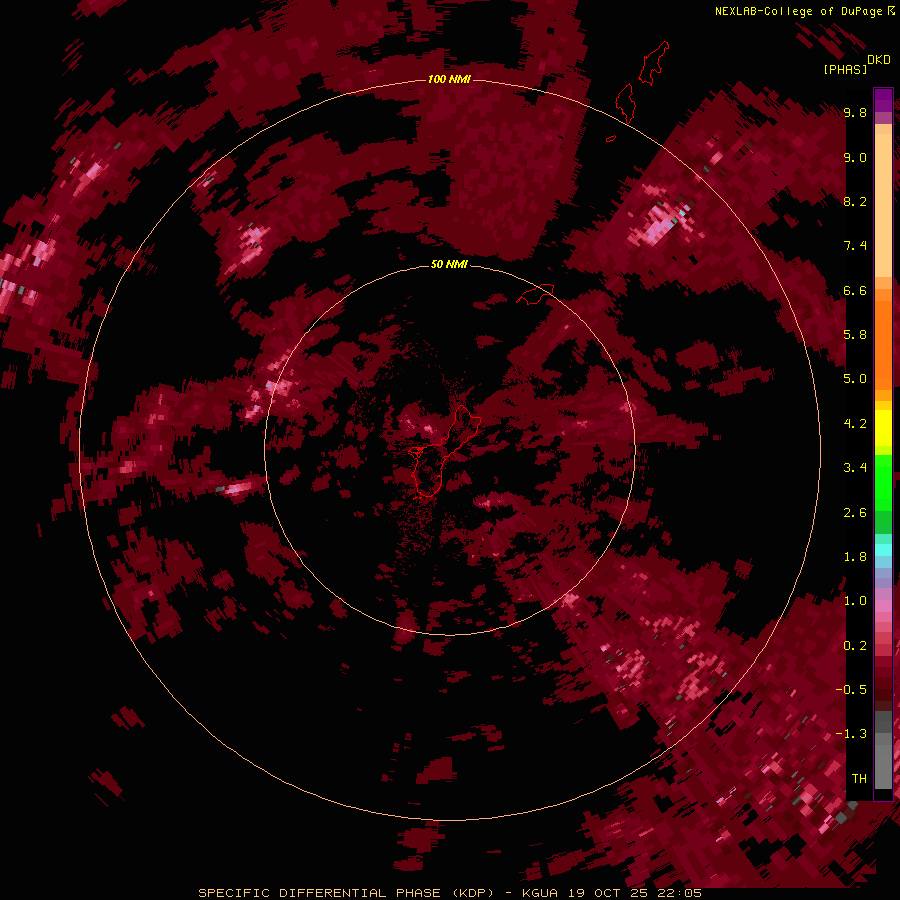Click the gray bottom segment of the color bar

tap(883, 752)
